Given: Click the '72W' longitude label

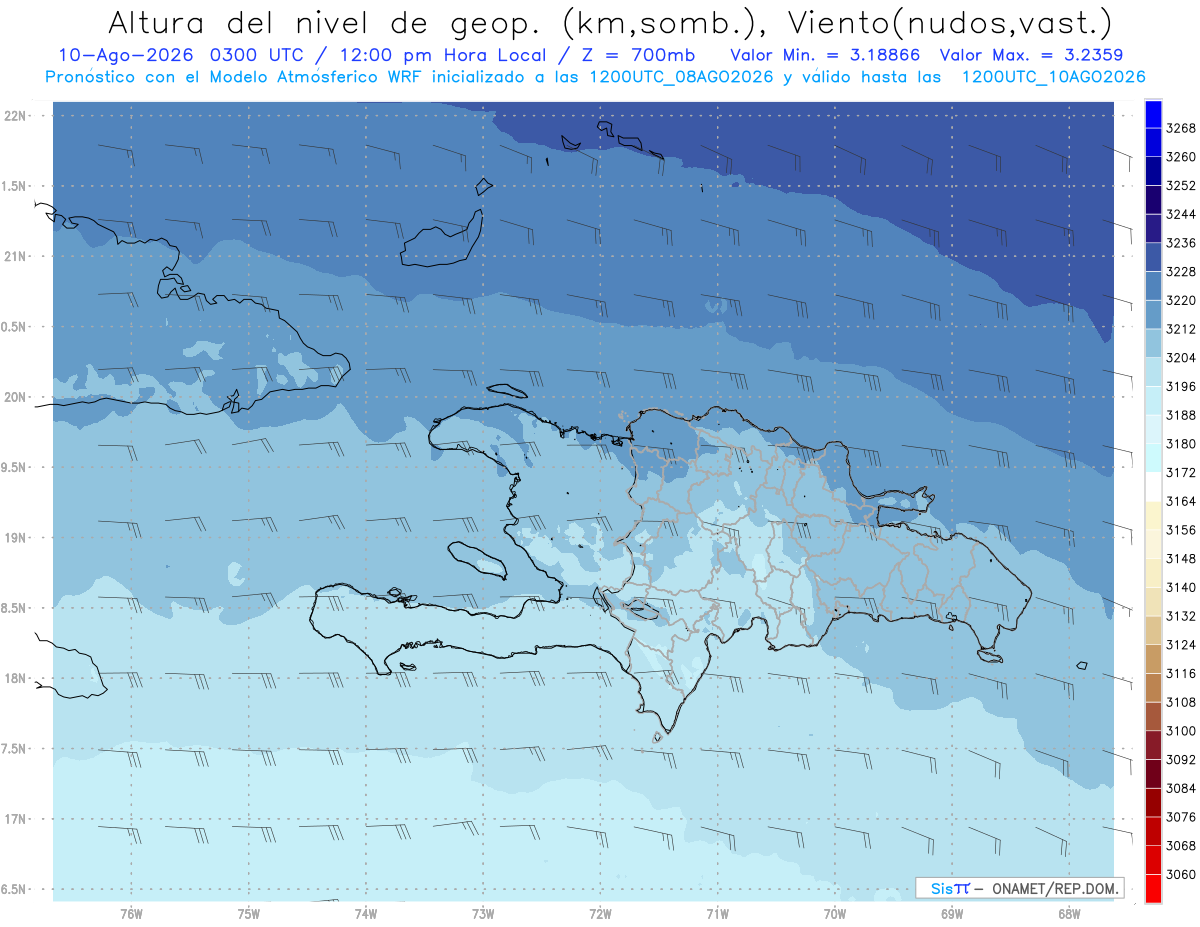Looking at the screenshot, I should pyautogui.click(x=600, y=913).
